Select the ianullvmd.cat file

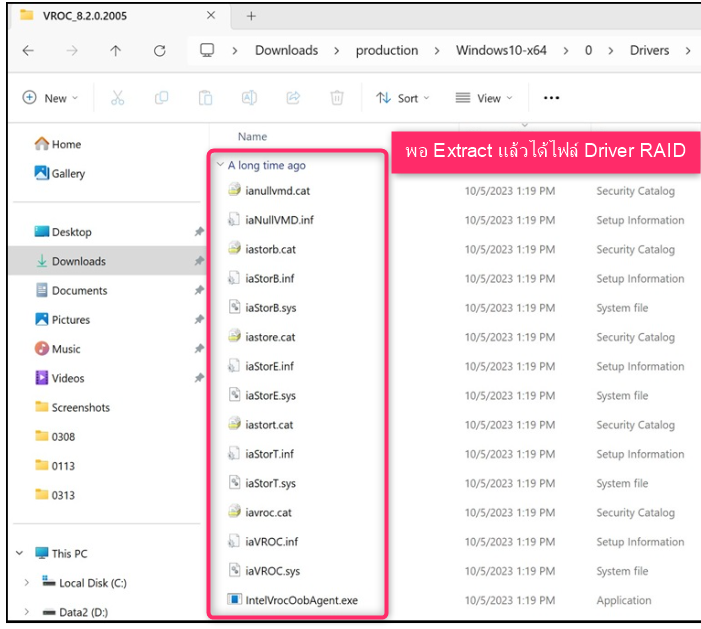pyautogui.click(x=269, y=190)
